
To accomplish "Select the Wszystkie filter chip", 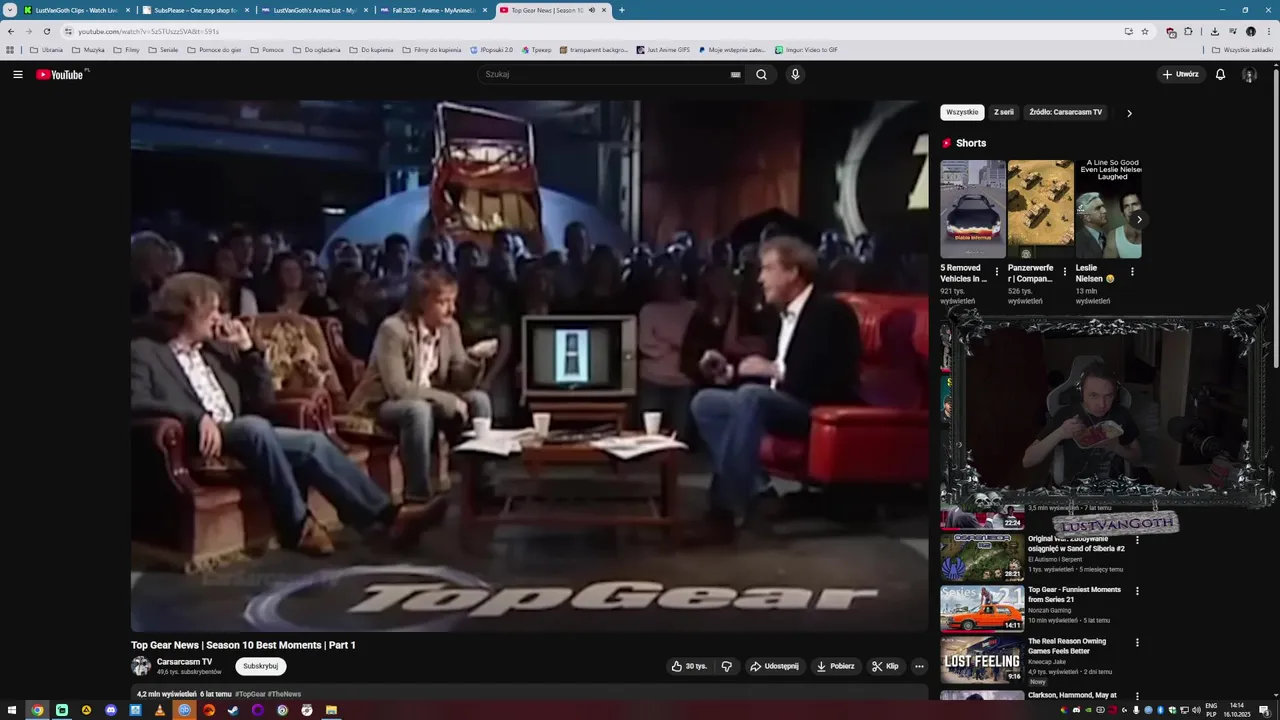I will [x=962, y=112].
